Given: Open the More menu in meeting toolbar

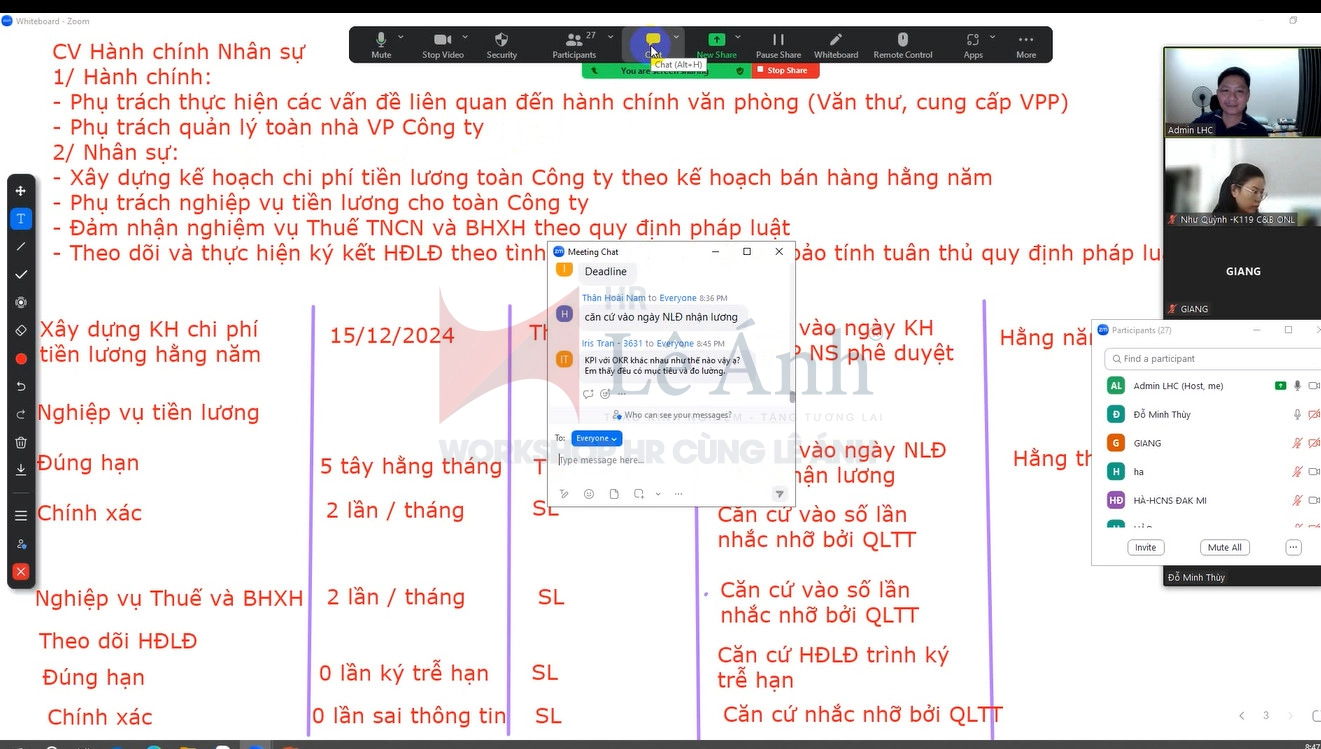Looking at the screenshot, I should pyautogui.click(x=1025, y=44).
